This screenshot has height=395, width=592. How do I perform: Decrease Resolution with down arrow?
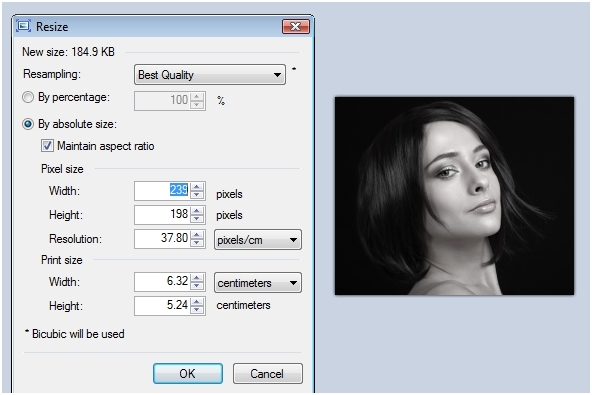[x=197, y=243]
